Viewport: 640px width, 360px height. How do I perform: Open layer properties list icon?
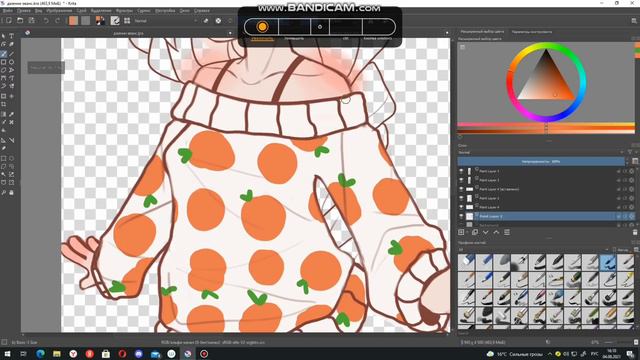(507, 232)
